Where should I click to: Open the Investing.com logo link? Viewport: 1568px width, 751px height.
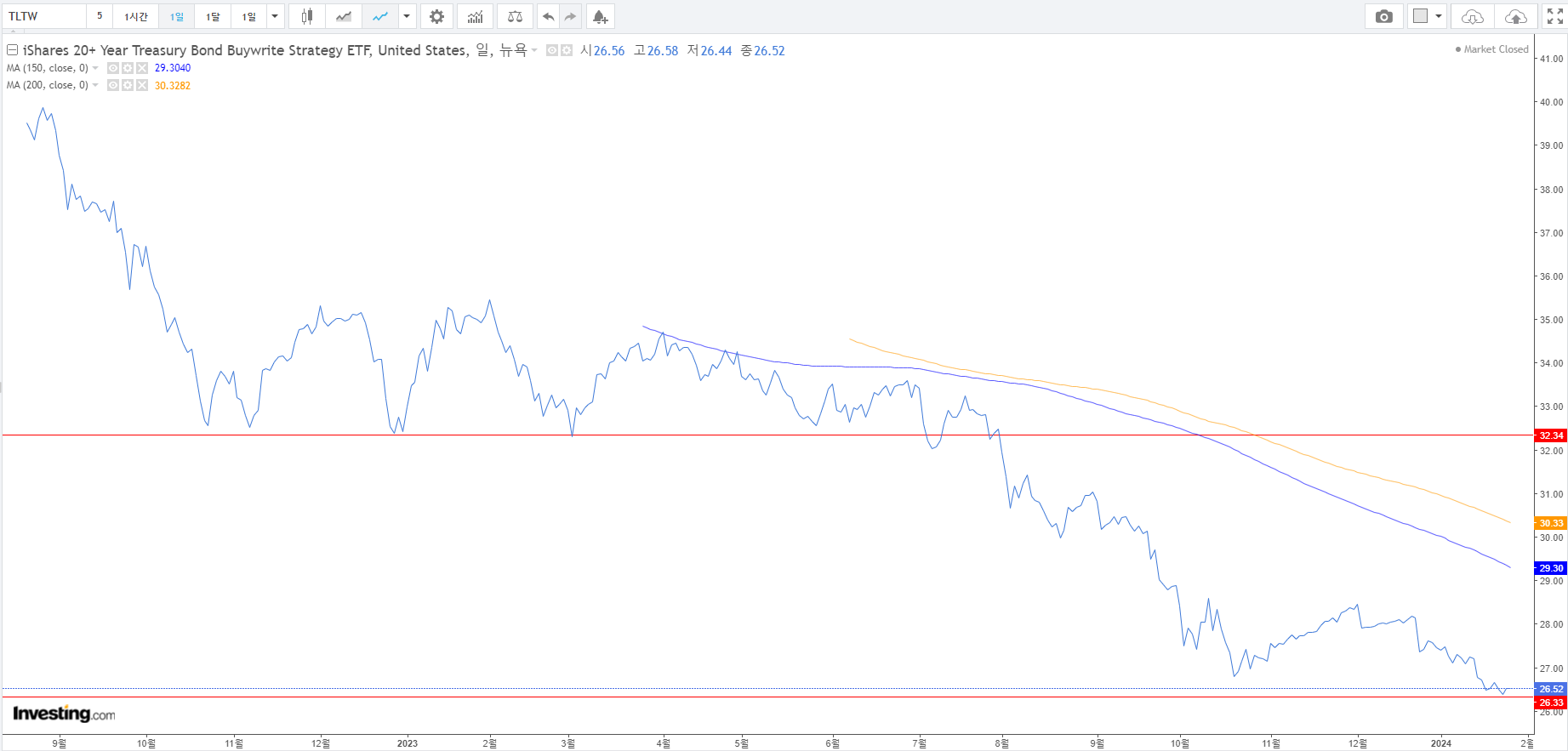coord(64,714)
